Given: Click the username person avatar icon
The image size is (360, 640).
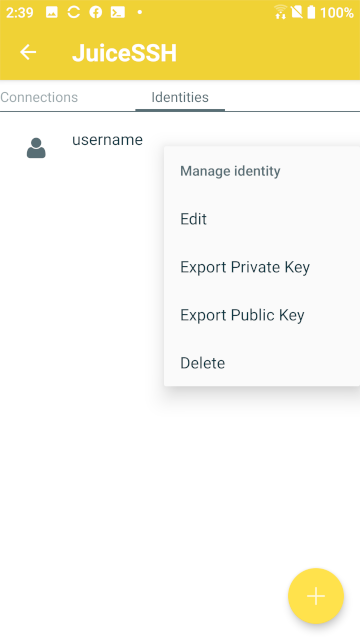Looking at the screenshot, I should click(x=36, y=148).
